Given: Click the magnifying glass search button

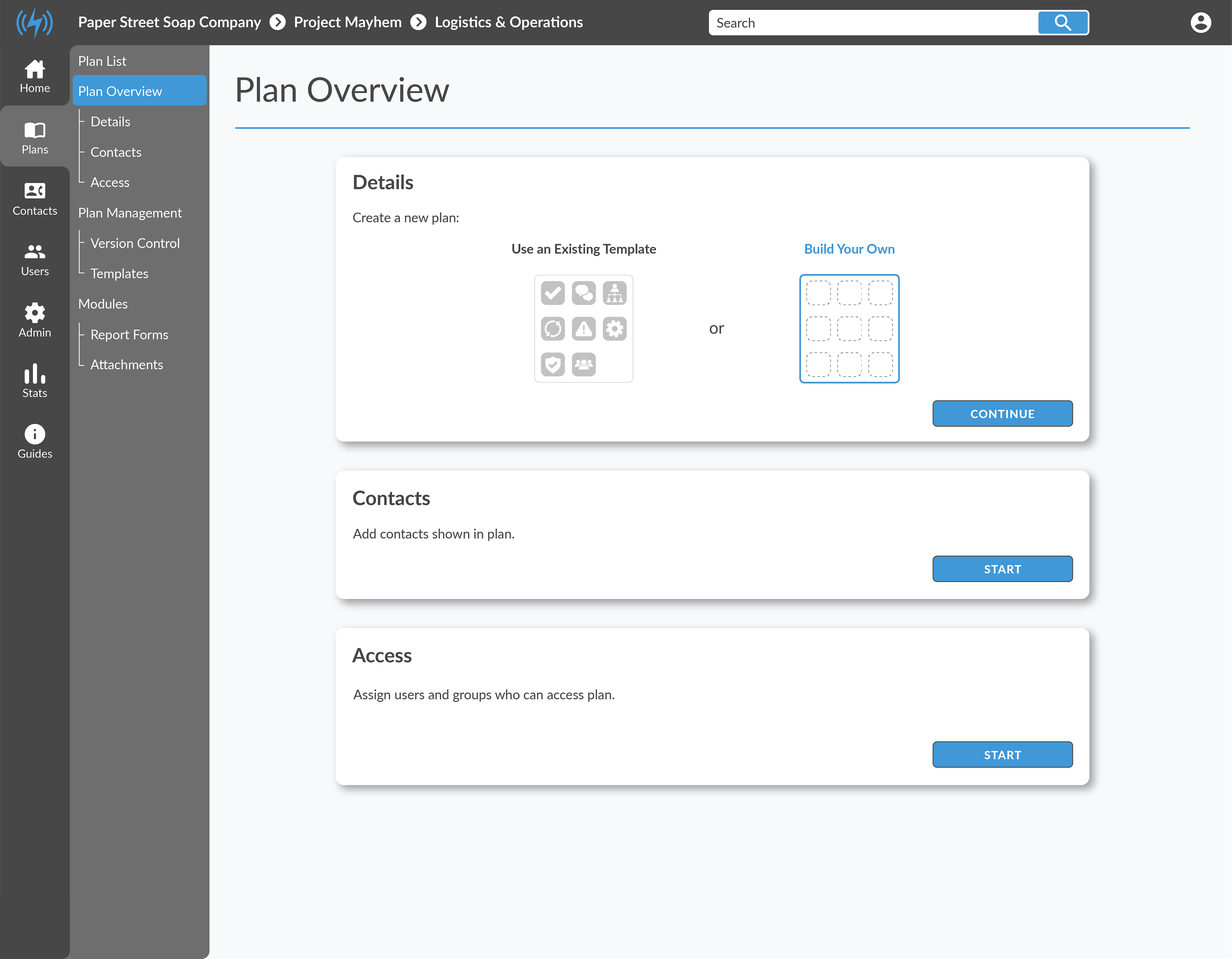Looking at the screenshot, I should coord(1063,22).
